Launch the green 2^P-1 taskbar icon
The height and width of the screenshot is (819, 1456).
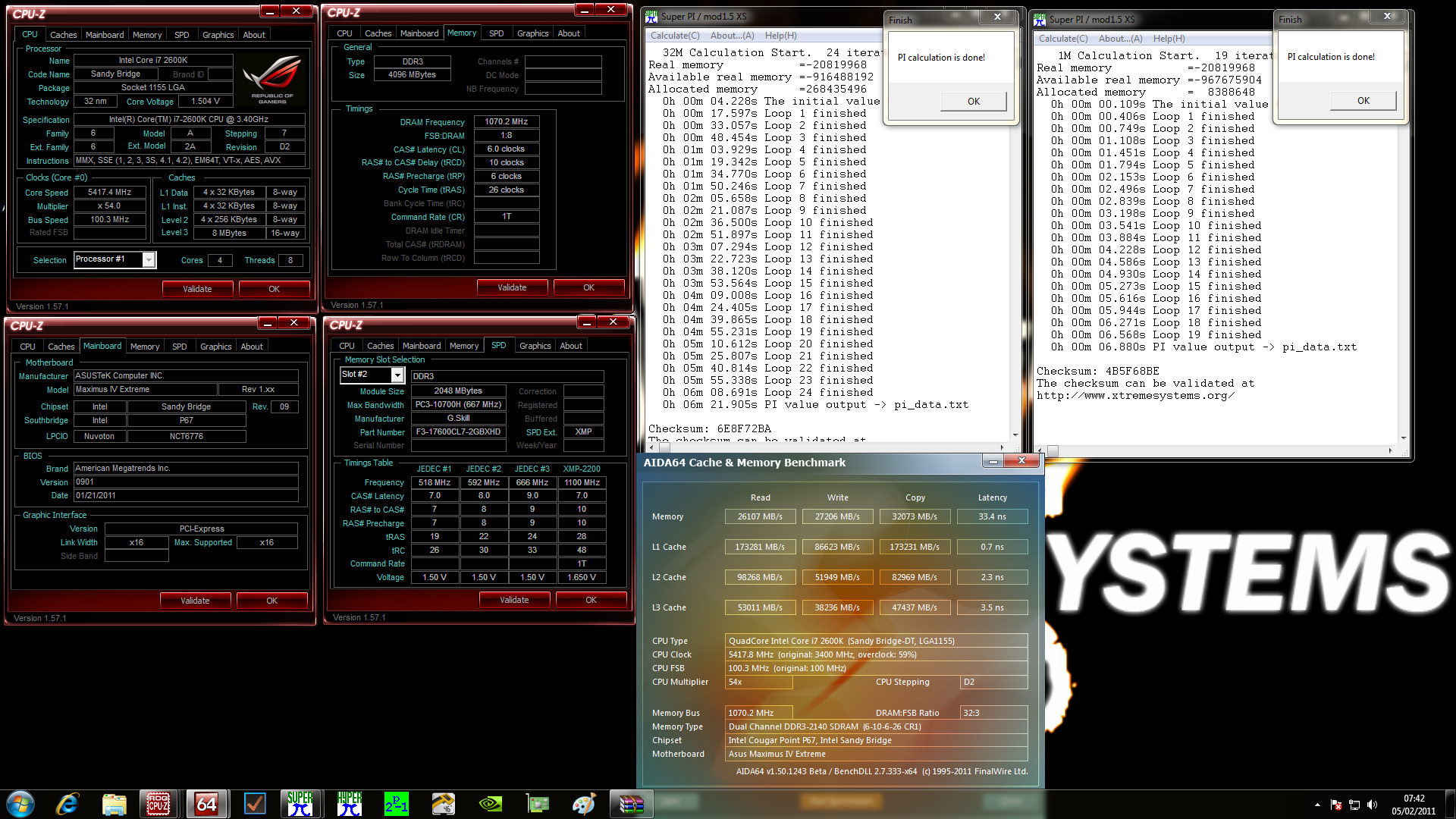(397, 804)
